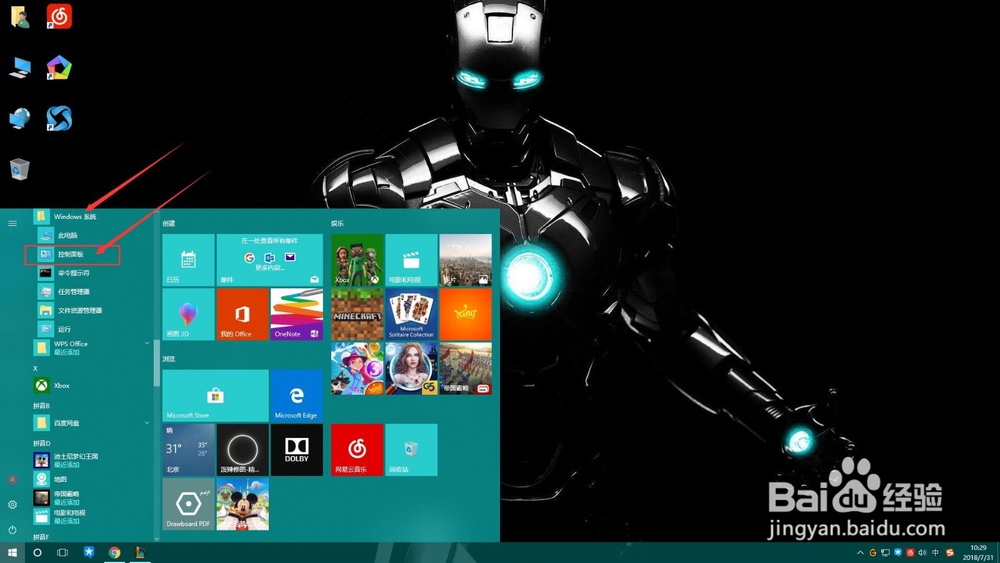Open the Xbox game tile
Image resolution: width=1000 pixels, height=563 pixels.
click(357, 260)
